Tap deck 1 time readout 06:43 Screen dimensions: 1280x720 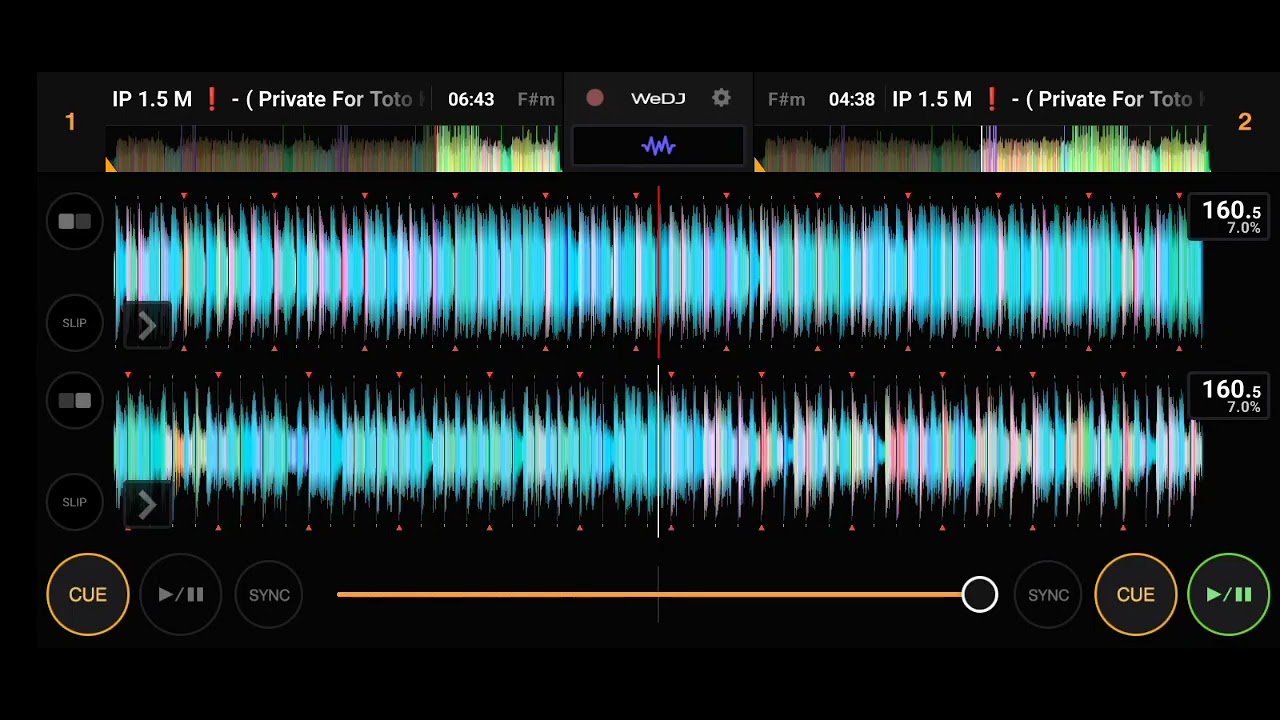pos(471,99)
